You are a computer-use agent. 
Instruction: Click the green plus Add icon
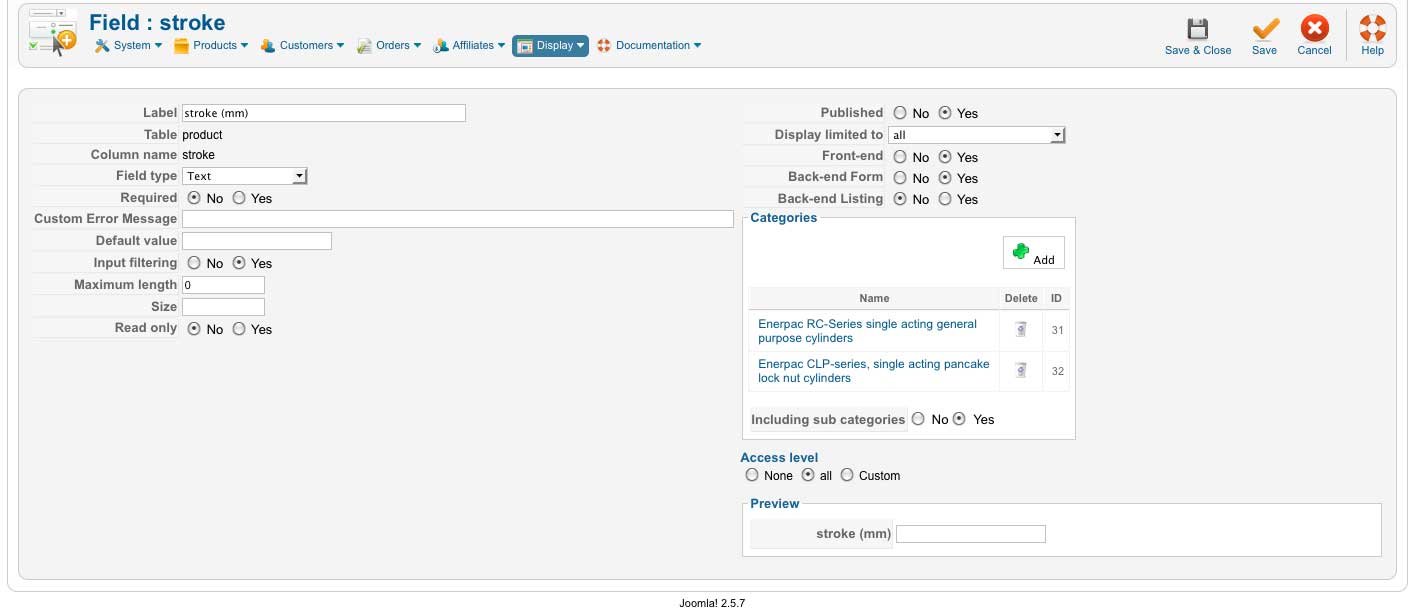[1021, 252]
